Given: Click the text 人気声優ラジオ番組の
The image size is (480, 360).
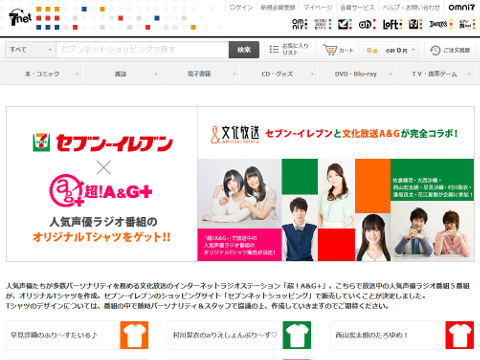Looking at the screenshot, I should [x=103, y=221].
